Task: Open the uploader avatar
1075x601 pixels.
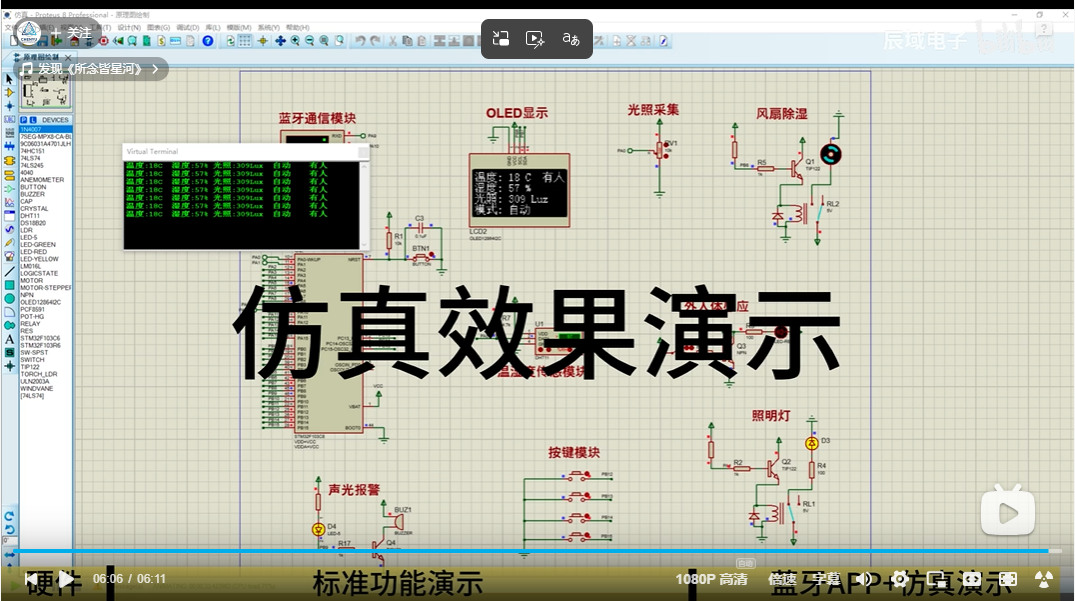Action: (x=29, y=32)
